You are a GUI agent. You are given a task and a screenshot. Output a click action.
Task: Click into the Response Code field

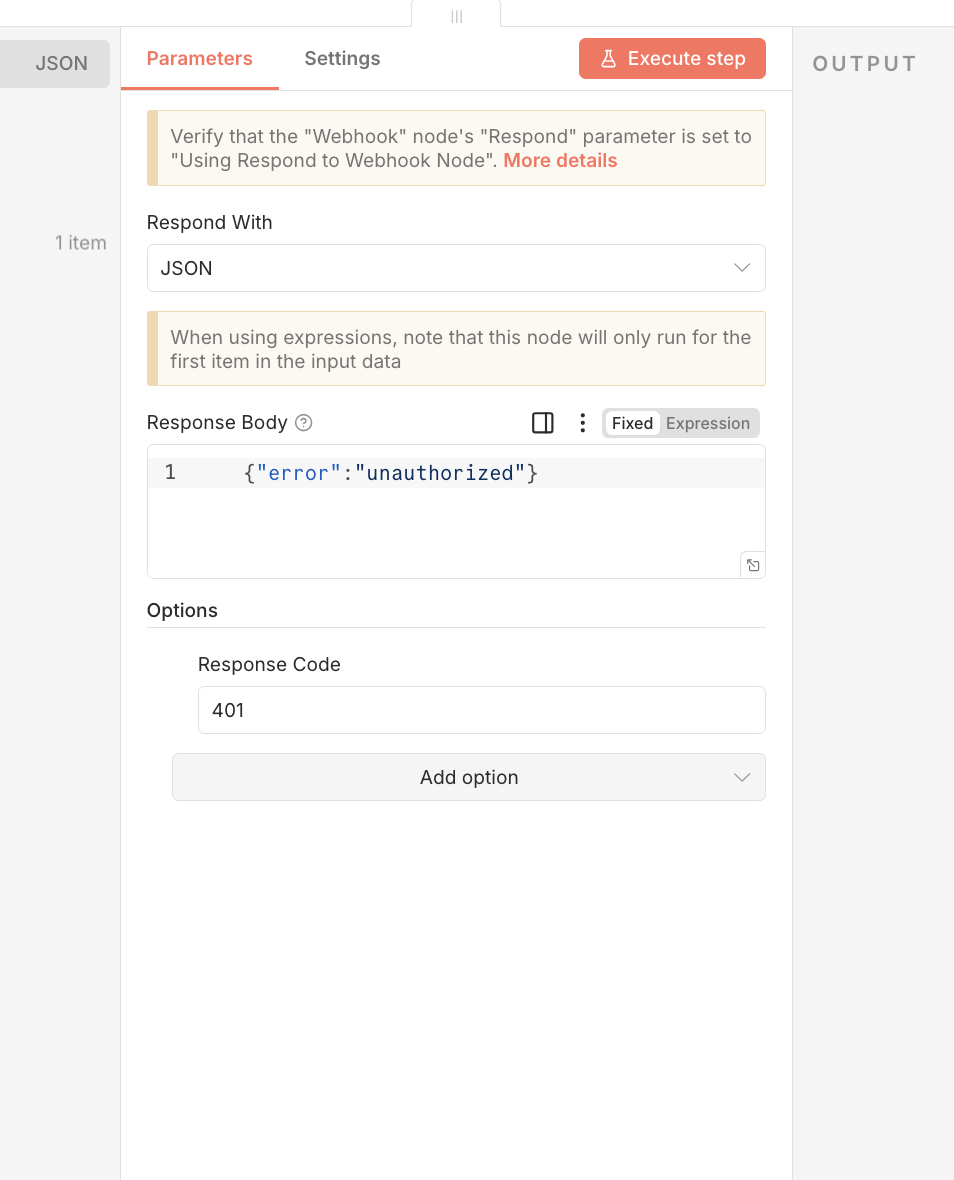(481, 710)
